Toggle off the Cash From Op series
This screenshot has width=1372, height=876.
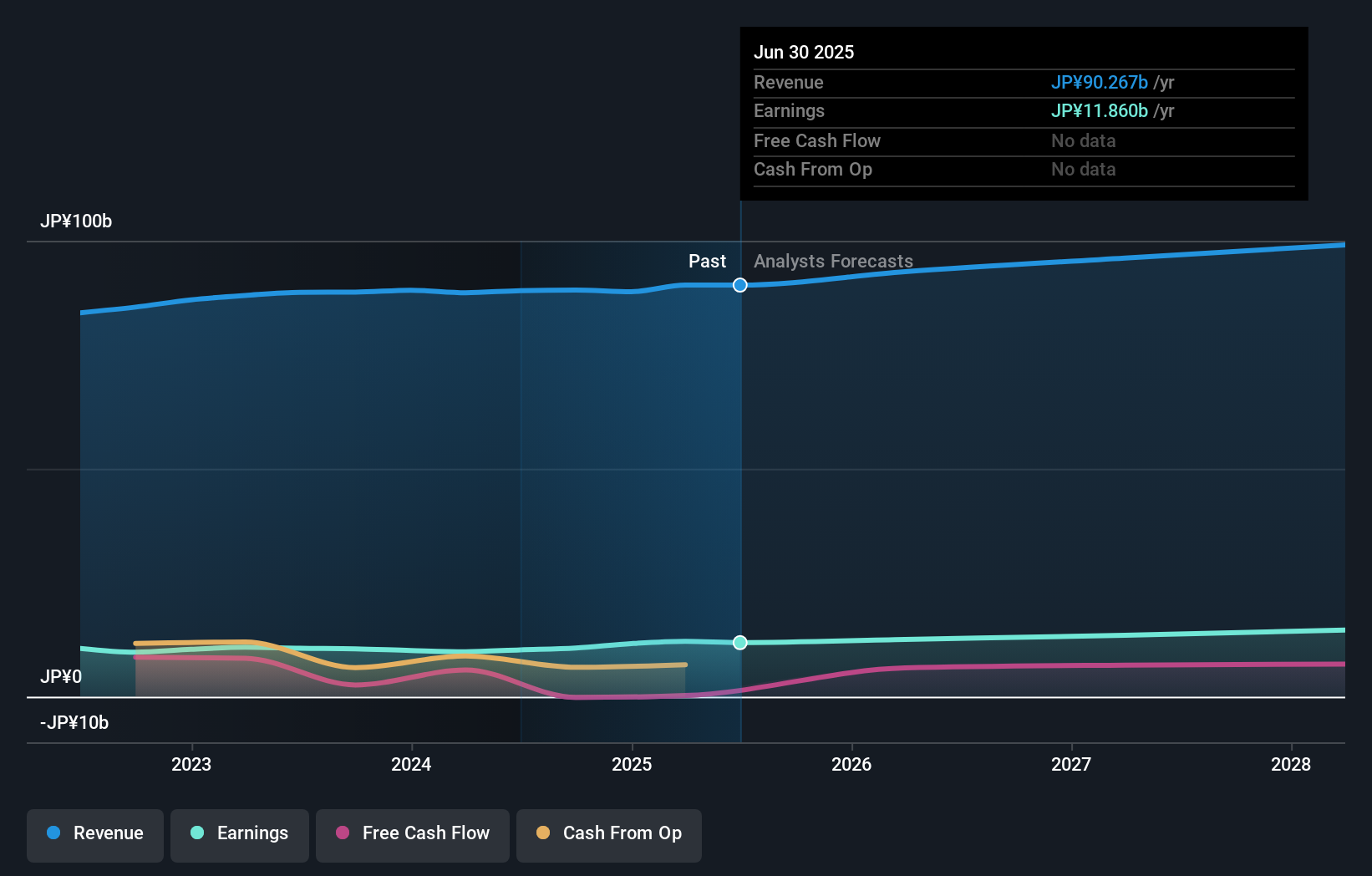[608, 833]
